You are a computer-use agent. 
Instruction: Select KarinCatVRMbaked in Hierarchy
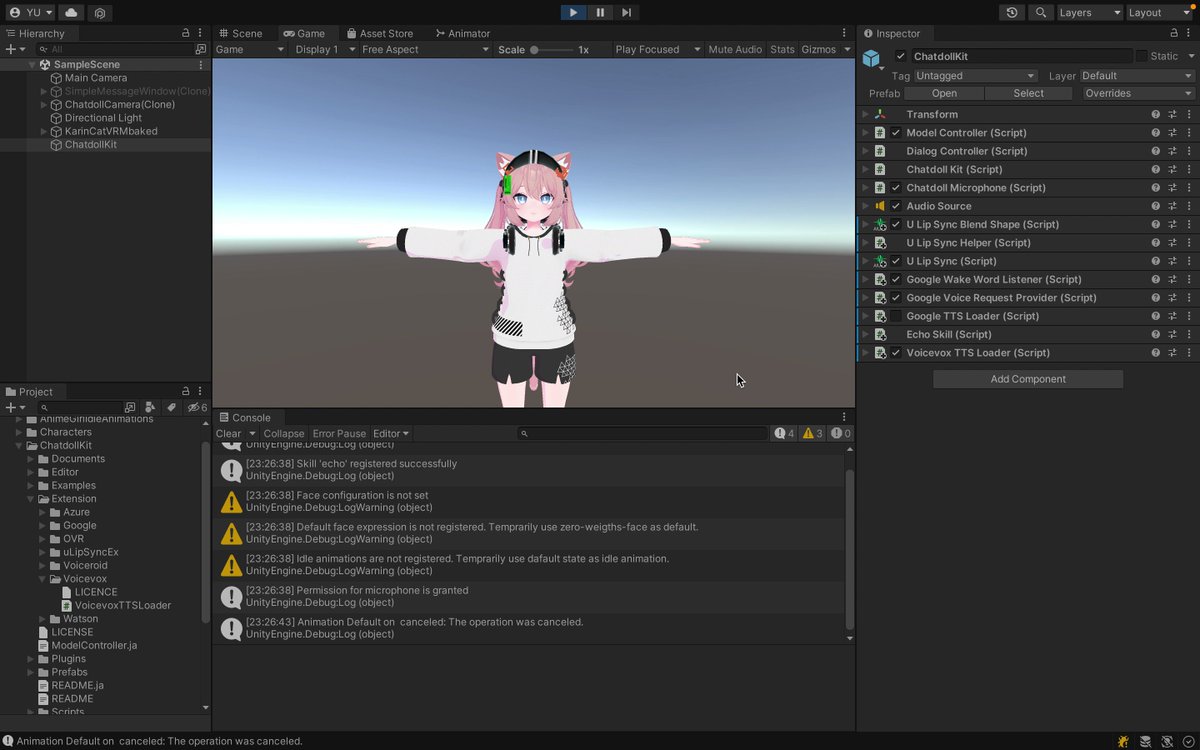pyautogui.click(x=111, y=131)
